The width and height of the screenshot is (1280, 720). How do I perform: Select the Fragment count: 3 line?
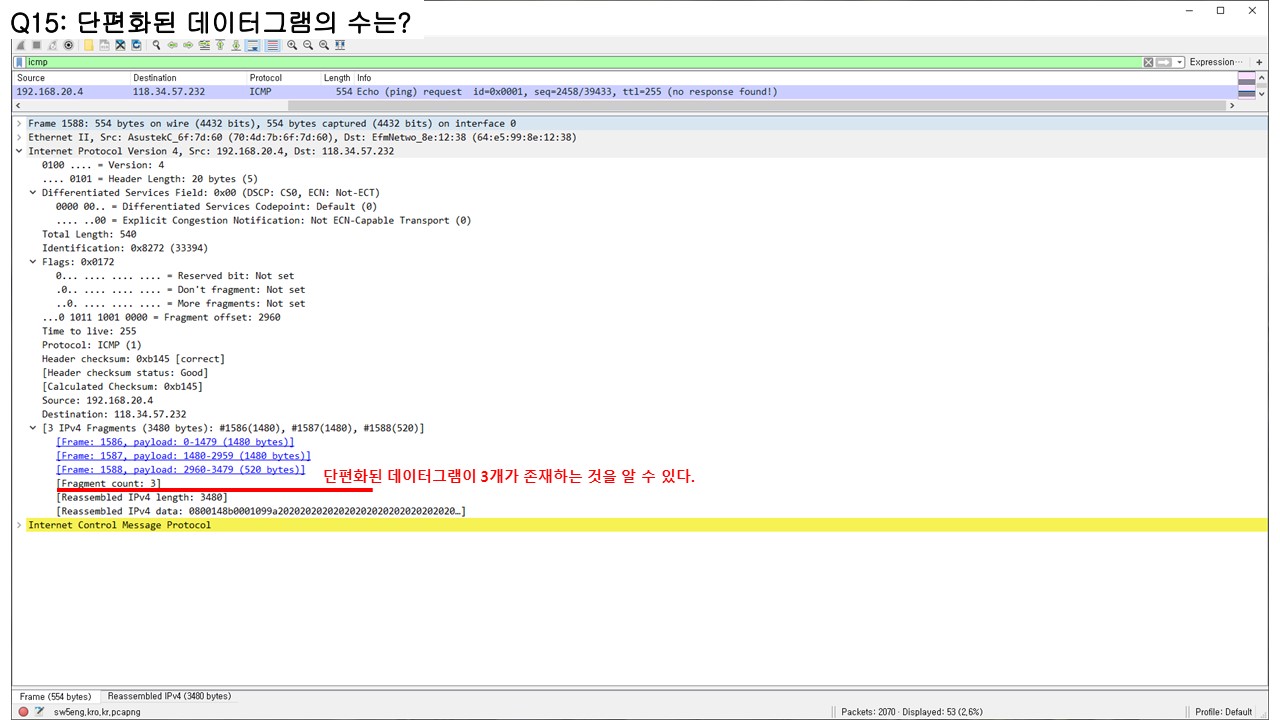pyautogui.click(x=109, y=484)
